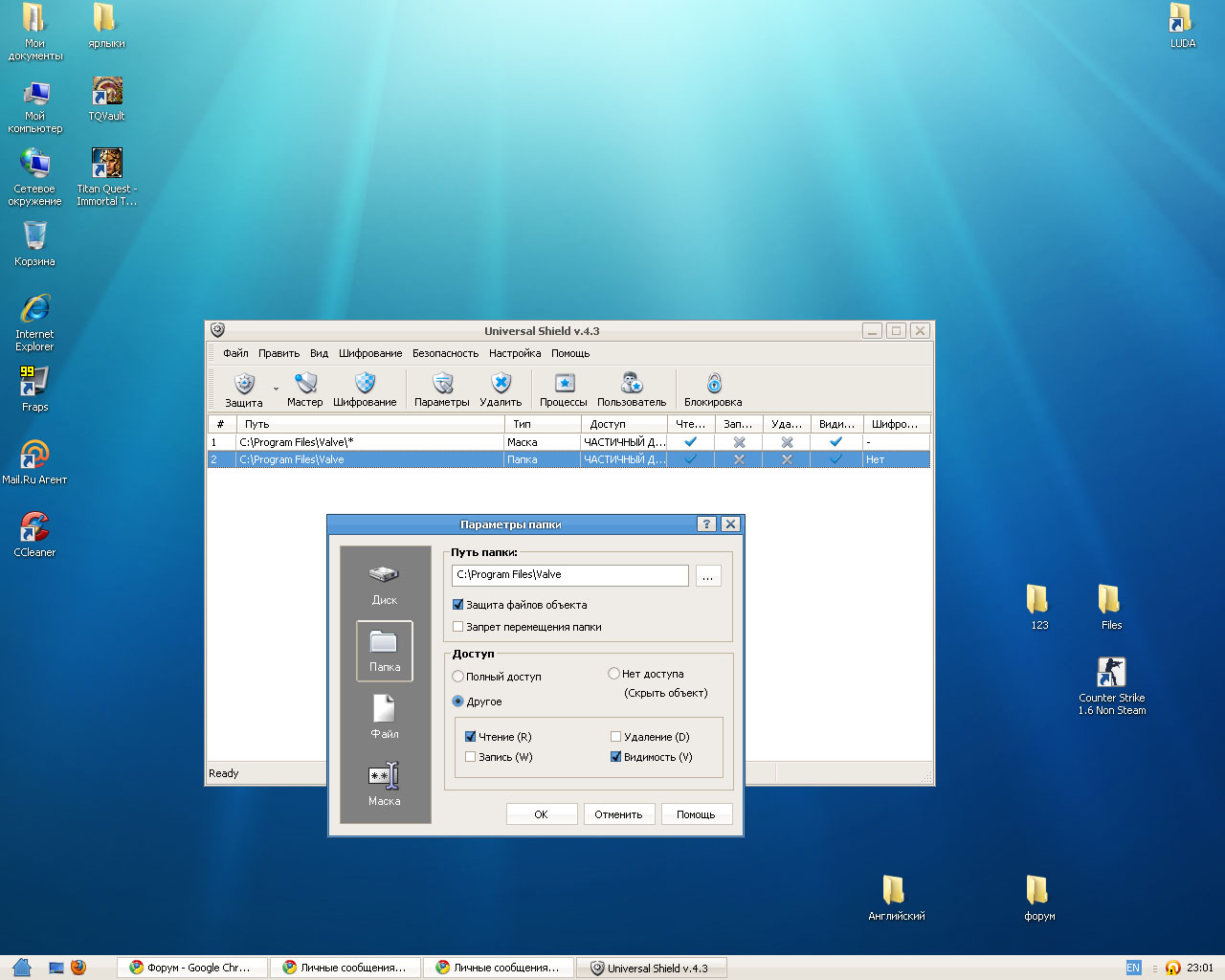This screenshot has height=980, width=1225.
Task: Click the Отменить cancel button
Action: pyautogui.click(x=618, y=814)
